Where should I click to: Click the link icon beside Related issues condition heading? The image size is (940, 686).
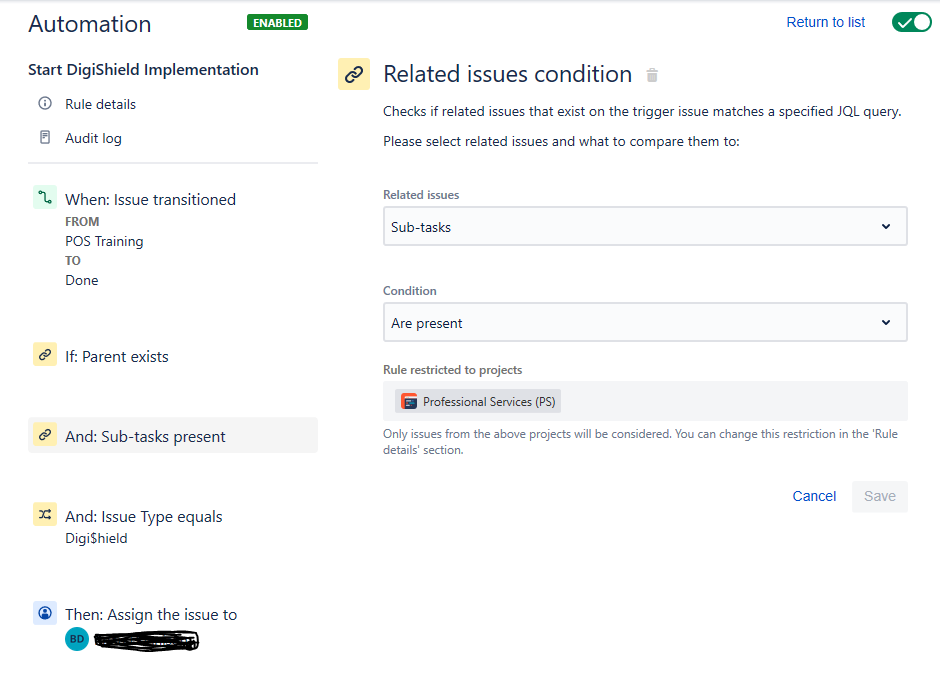[354, 74]
